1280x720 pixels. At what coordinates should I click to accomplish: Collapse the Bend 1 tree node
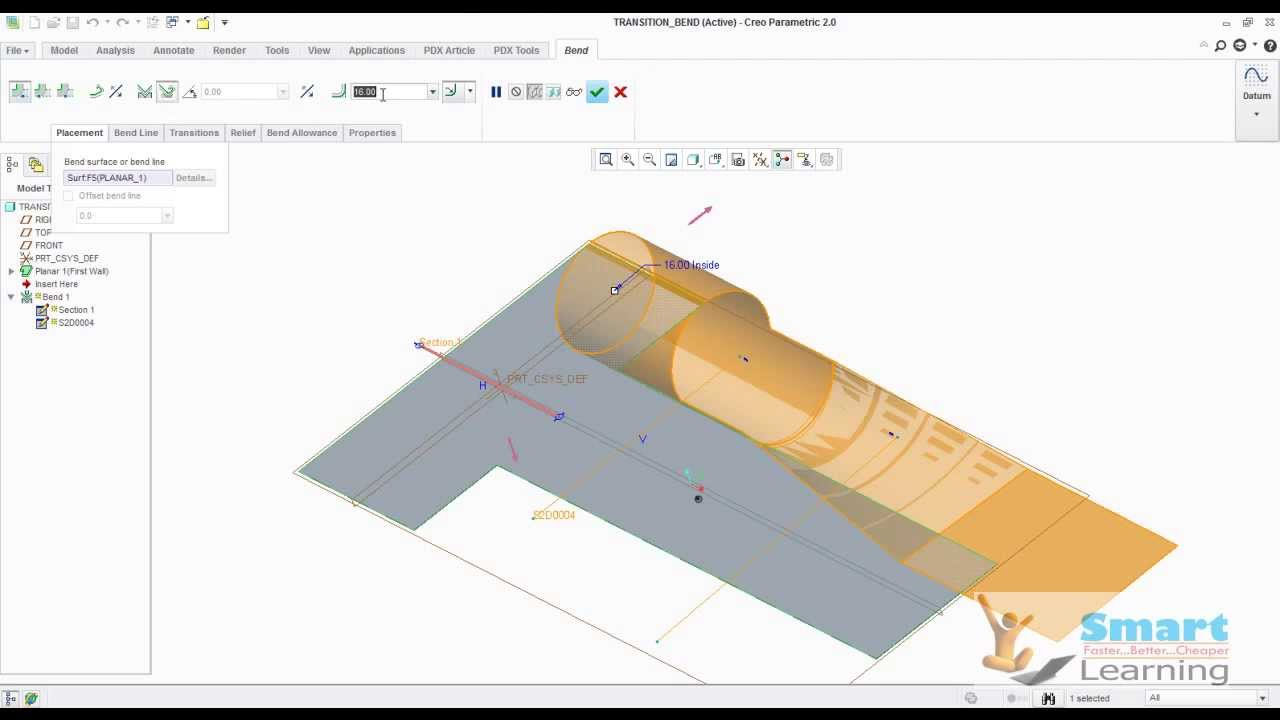point(12,297)
